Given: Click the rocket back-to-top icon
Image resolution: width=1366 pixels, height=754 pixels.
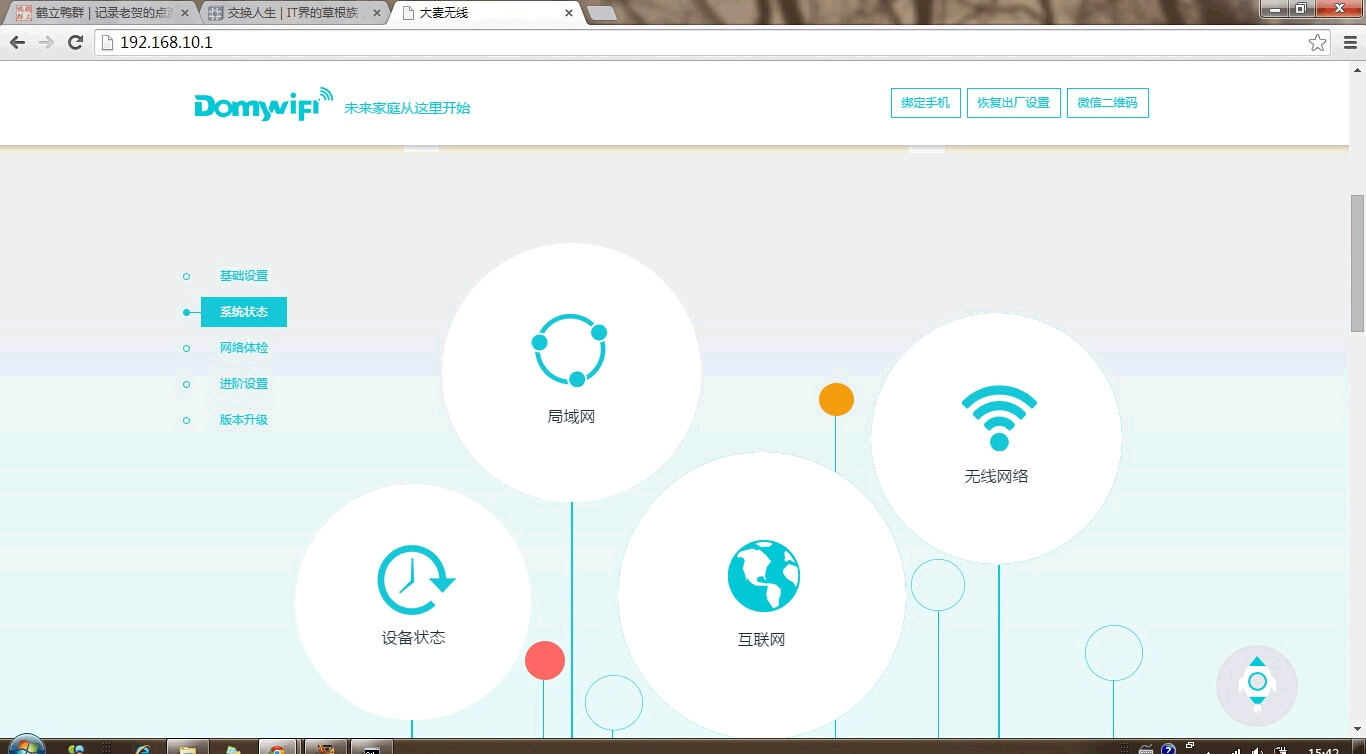Looking at the screenshot, I should coord(1257,683).
